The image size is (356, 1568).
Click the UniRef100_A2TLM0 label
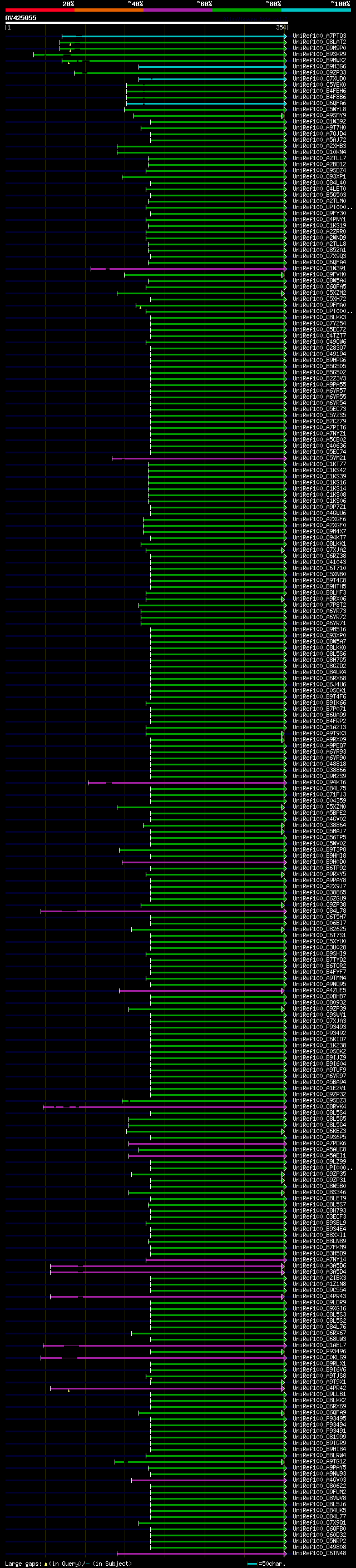[319, 201]
